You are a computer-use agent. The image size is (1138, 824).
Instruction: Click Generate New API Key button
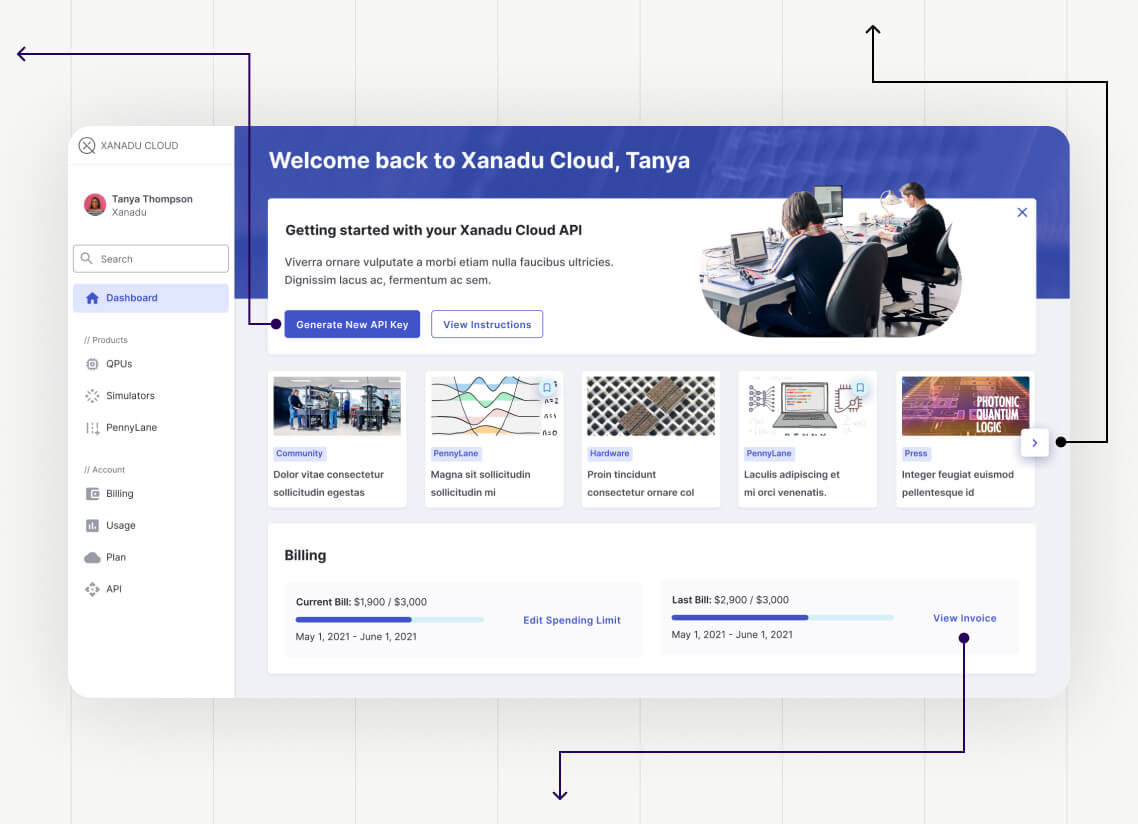coord(352,325)
